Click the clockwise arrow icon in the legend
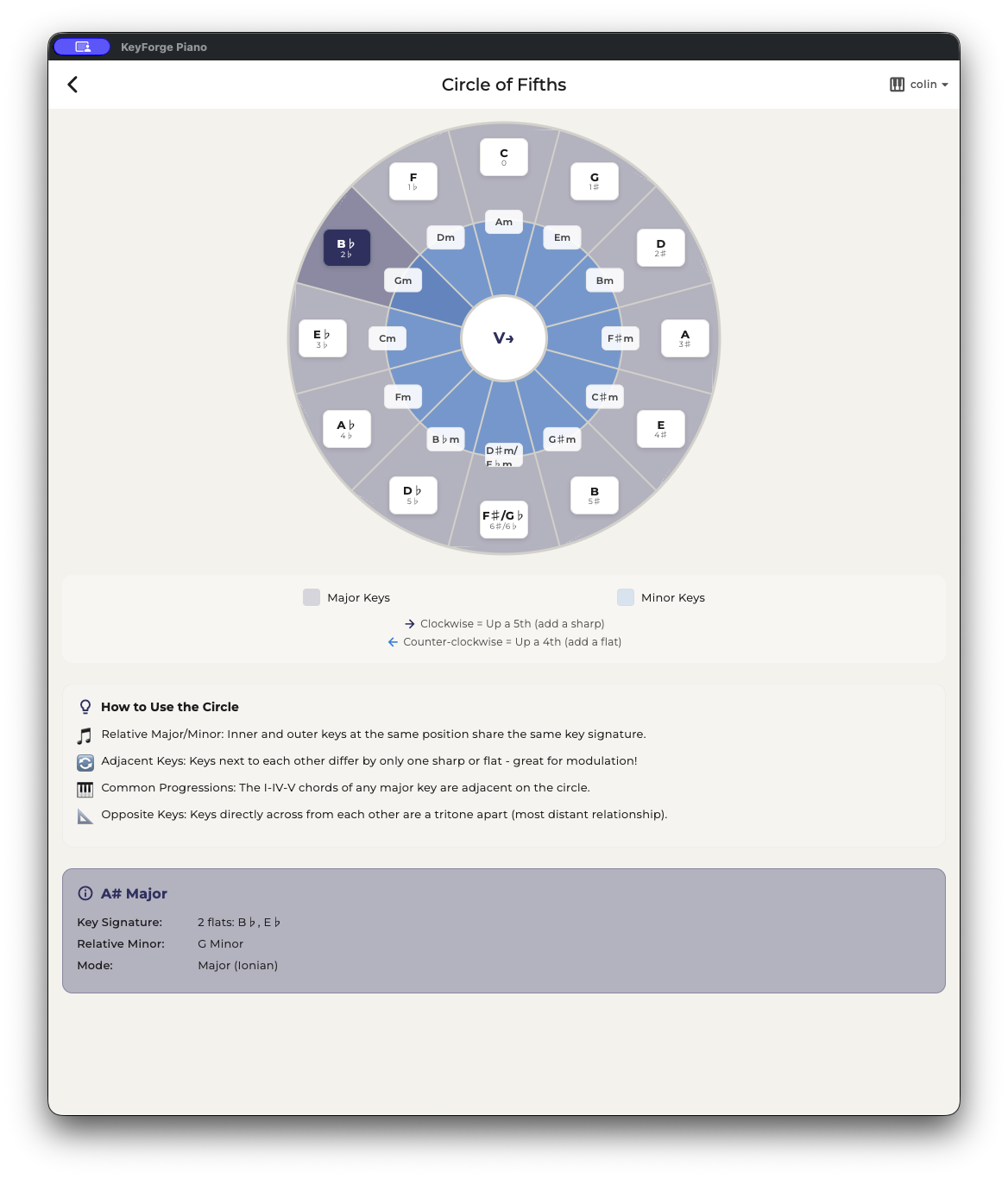Viewport: 1008px width, 1179px height. (409, 623)
